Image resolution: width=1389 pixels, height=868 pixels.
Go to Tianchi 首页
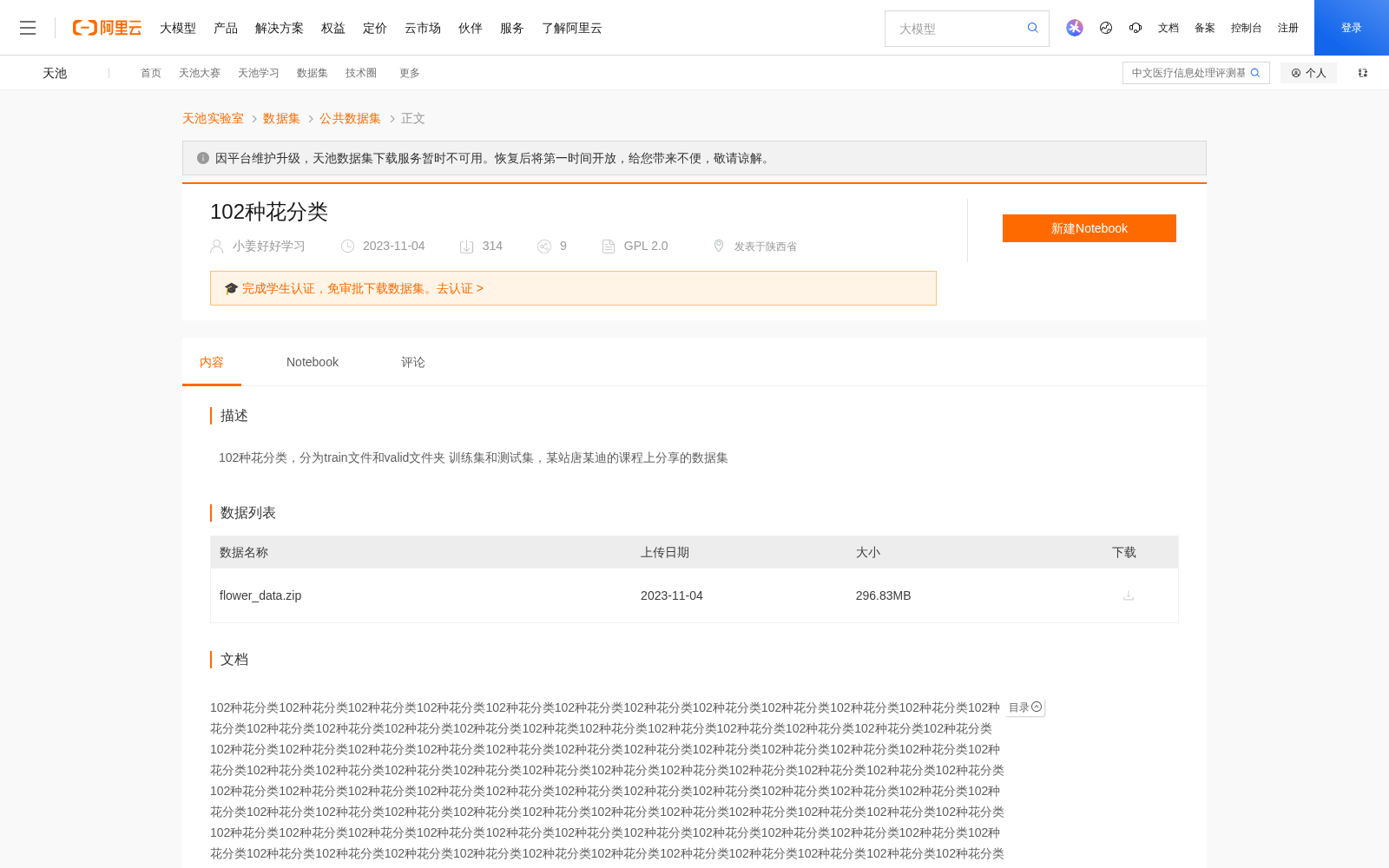[x=151, y=73]
